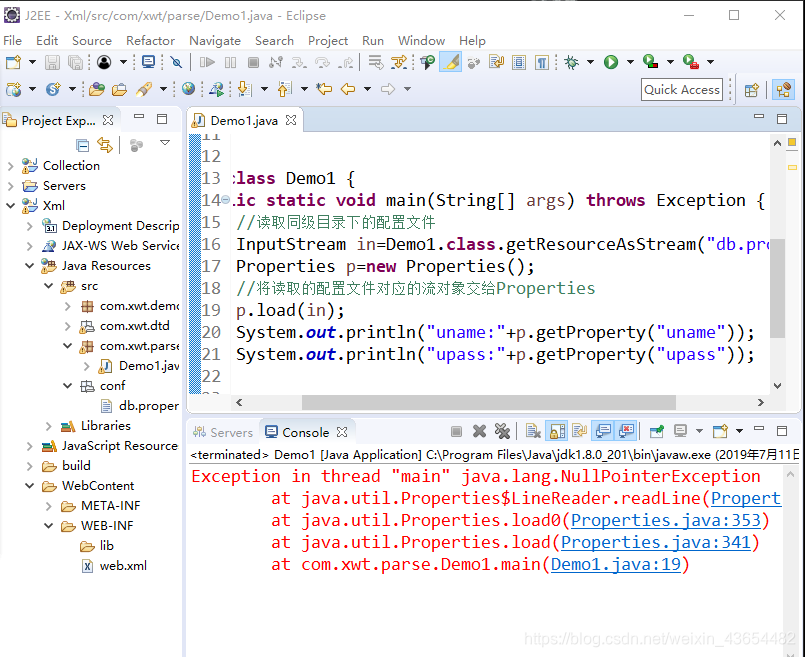This screenshot has height=657, width=805.
Task: Open the External Tools dropdown arrow
Action: pyautogui.click(x=710, y=62)
